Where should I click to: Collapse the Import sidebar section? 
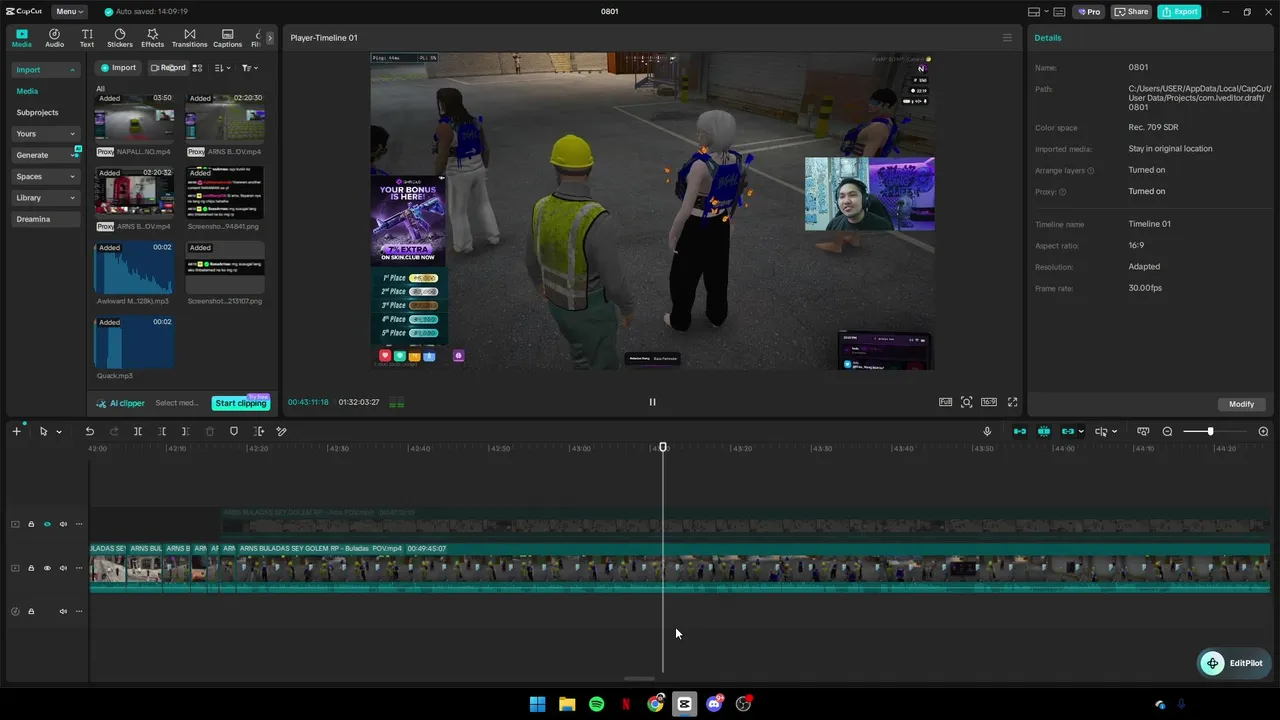pyautogui.click(x=45, y=70)
